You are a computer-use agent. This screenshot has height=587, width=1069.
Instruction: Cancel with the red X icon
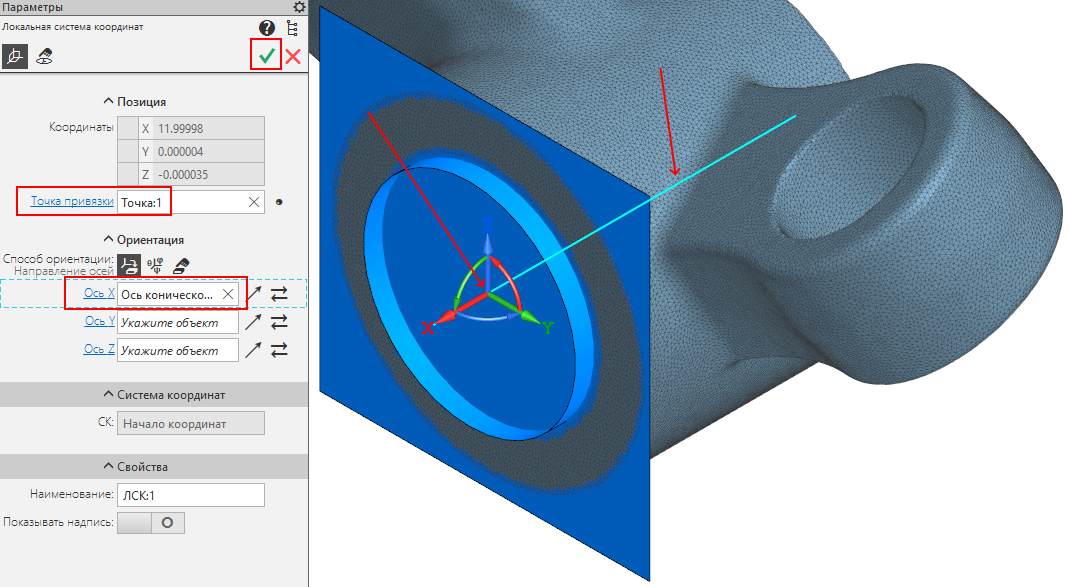click(x=293, y=56)
